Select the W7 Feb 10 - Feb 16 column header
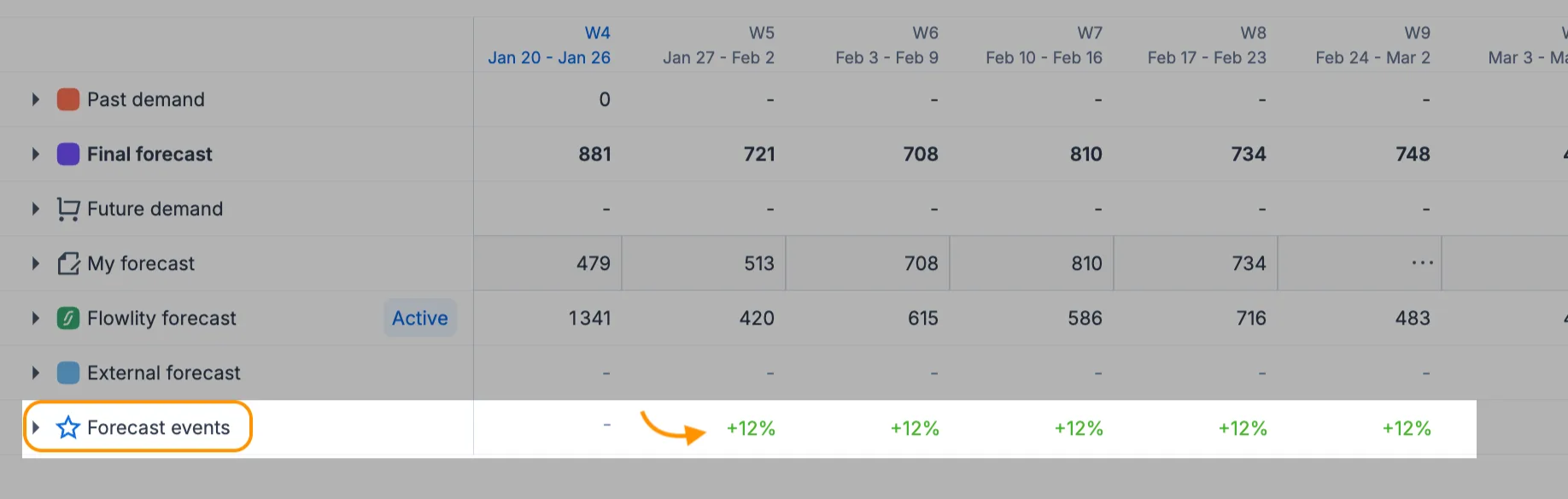Image resolution: width=1568 pixels, height=499 pixels. pos(1044,45)
